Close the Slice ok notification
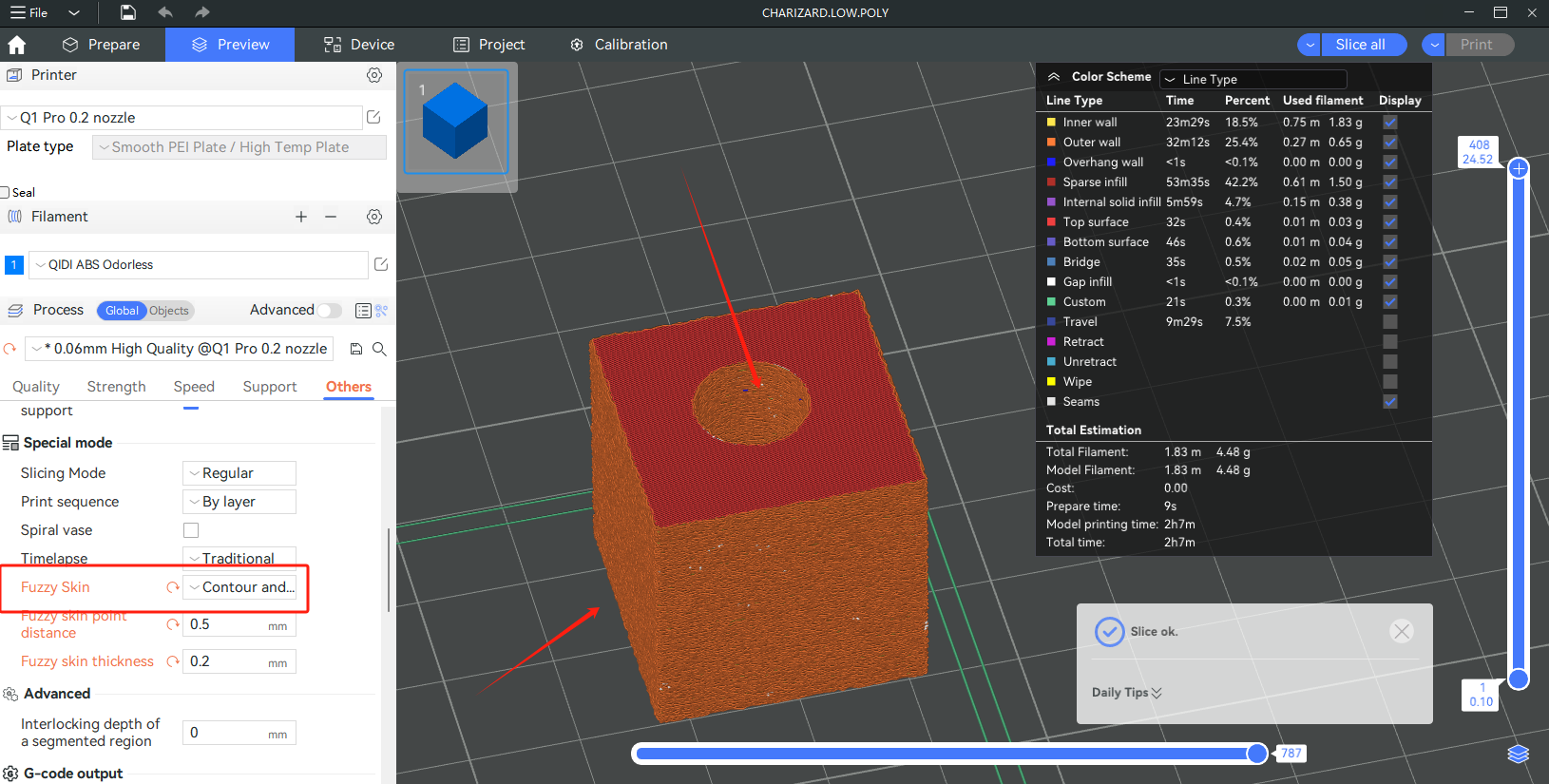This screenshot has width=1549, height=784. pos(1401,631)
